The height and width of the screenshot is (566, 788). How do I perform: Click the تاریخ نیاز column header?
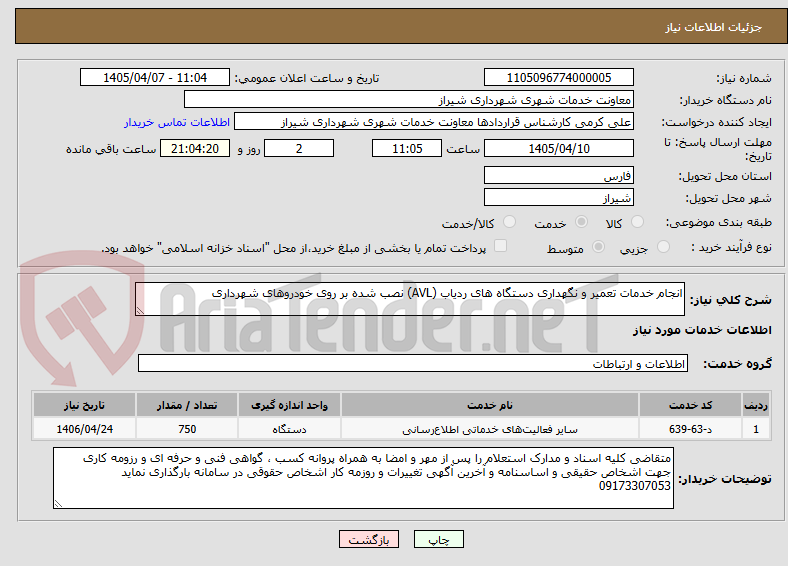(x=84, y=405)
